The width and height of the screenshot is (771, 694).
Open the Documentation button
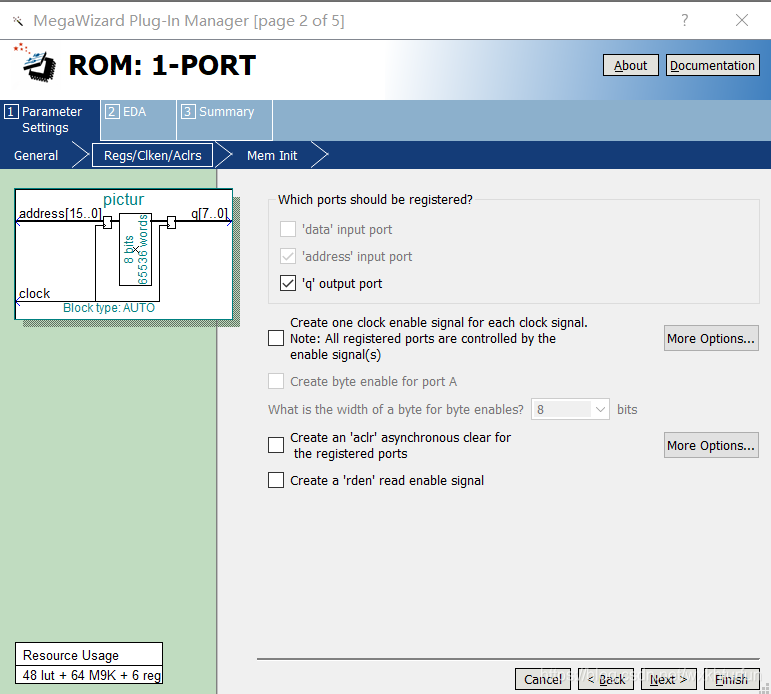point(712,65)
